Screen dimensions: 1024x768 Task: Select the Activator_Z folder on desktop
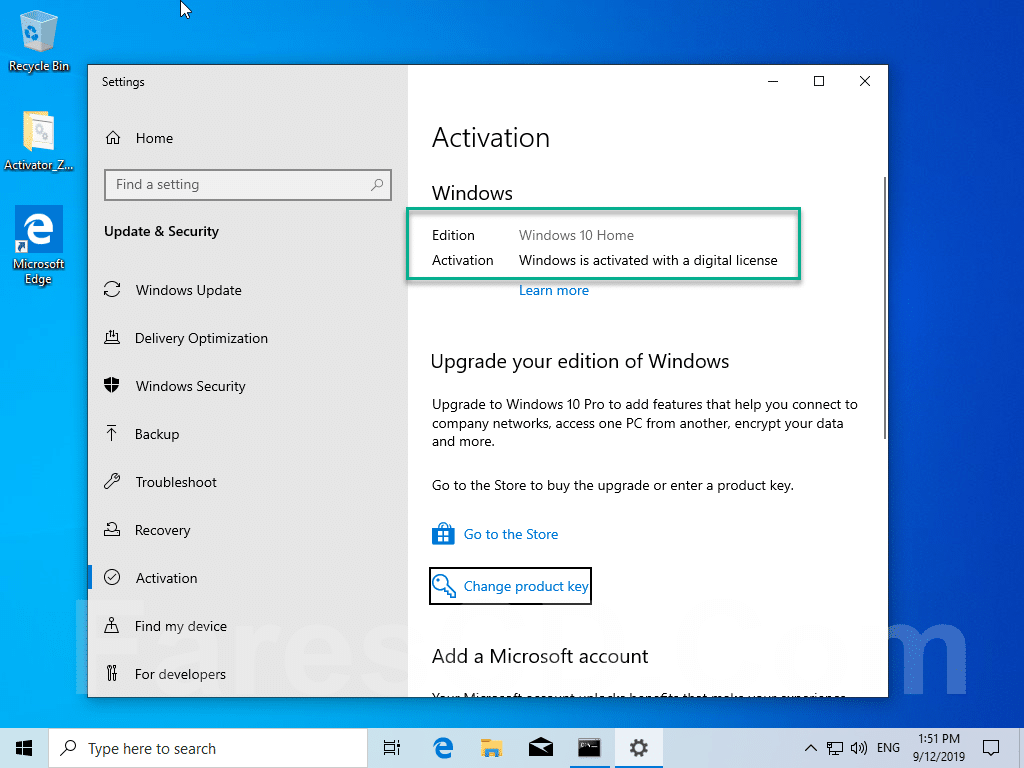[39, 140]
